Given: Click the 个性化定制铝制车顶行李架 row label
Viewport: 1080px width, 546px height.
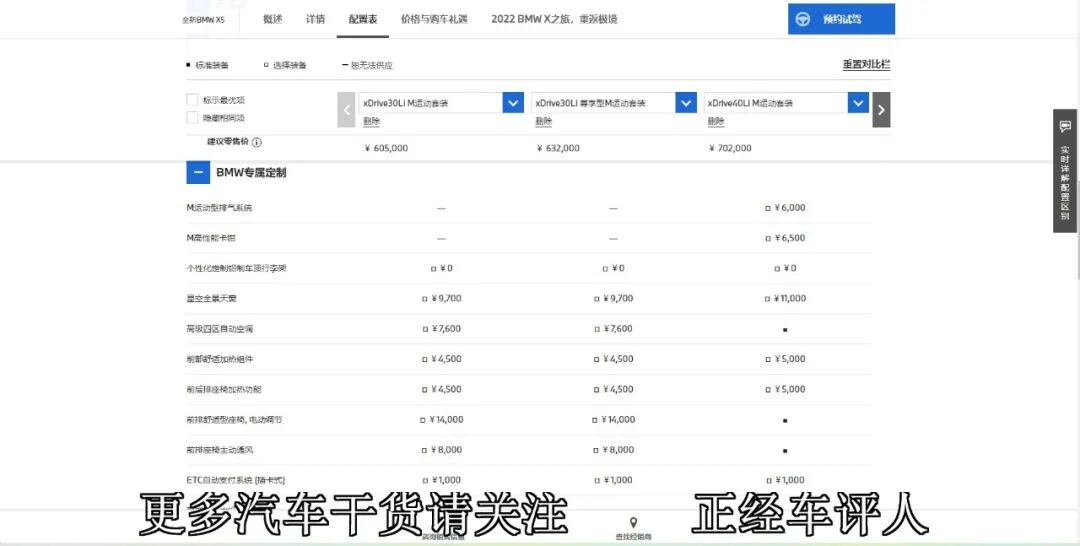Looking at the screenshot, I should (236, 268).
